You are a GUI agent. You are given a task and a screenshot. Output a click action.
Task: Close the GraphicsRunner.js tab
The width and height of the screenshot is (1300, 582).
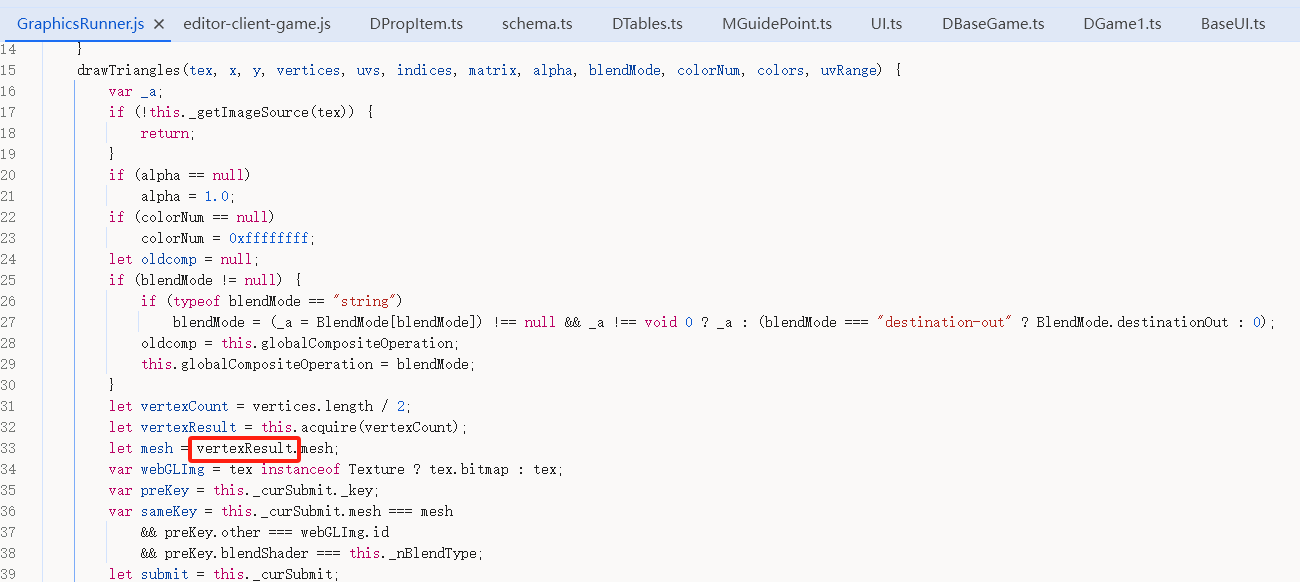159,23
